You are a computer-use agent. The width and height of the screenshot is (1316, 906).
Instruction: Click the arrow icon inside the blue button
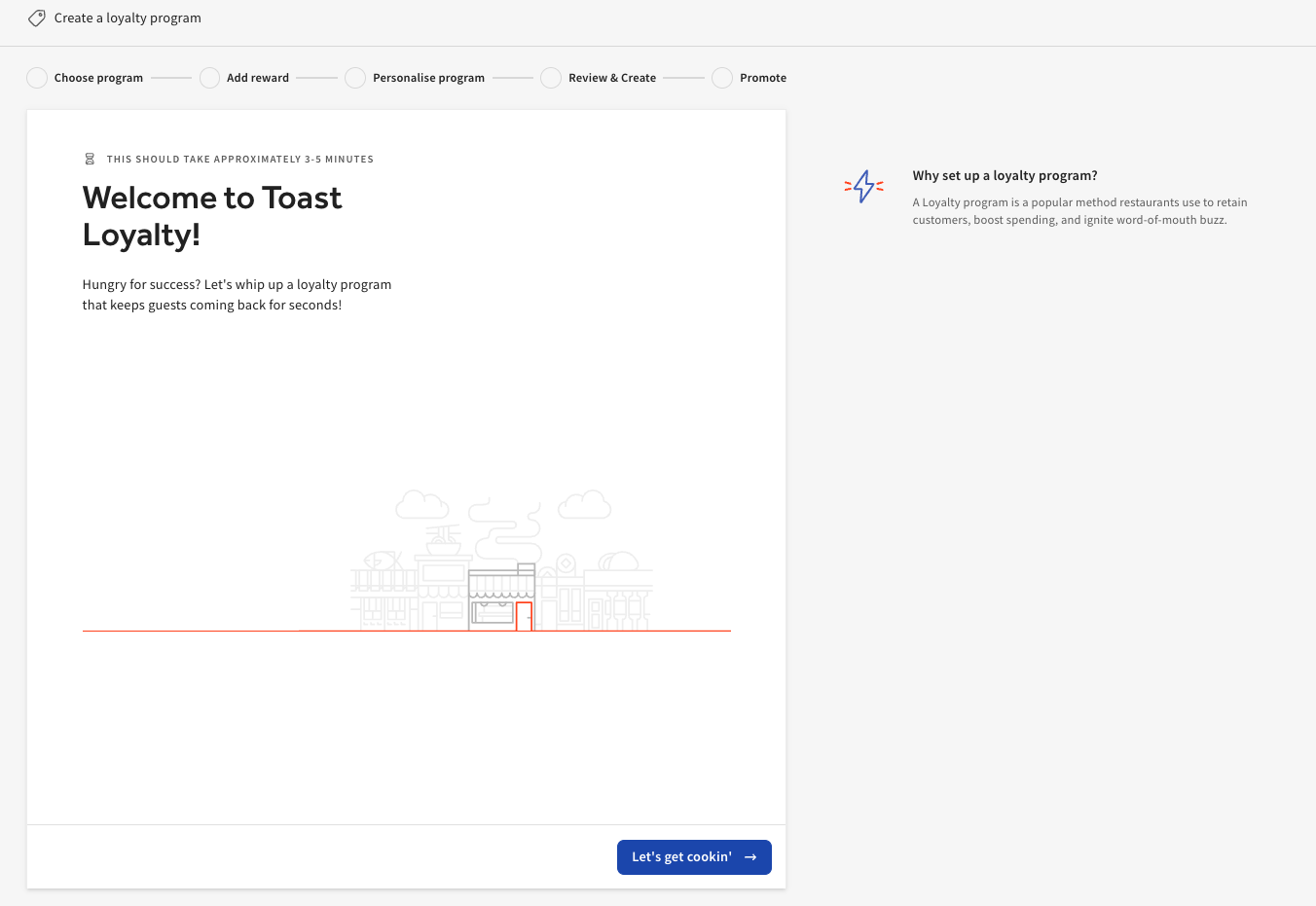[x=750, y=857]
